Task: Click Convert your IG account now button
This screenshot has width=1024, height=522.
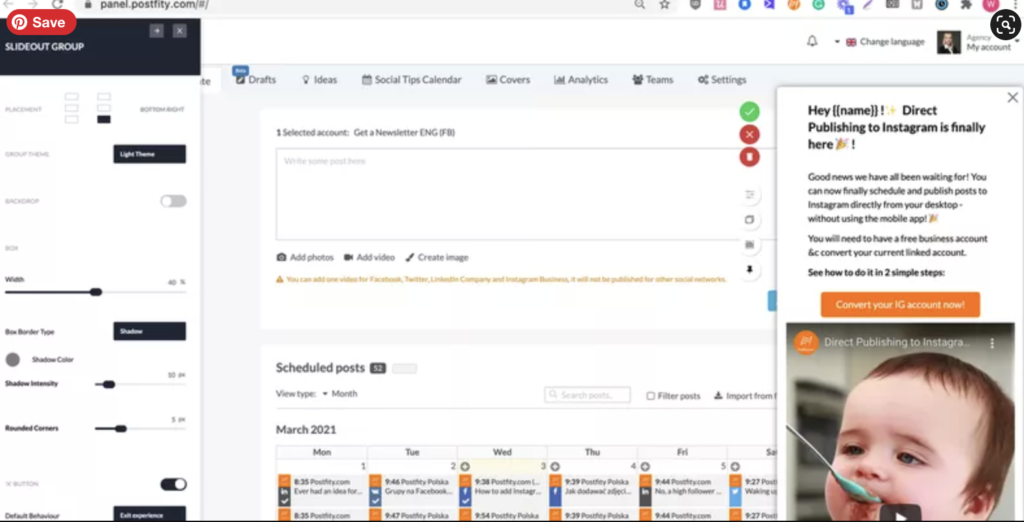Action: (900, 305)
